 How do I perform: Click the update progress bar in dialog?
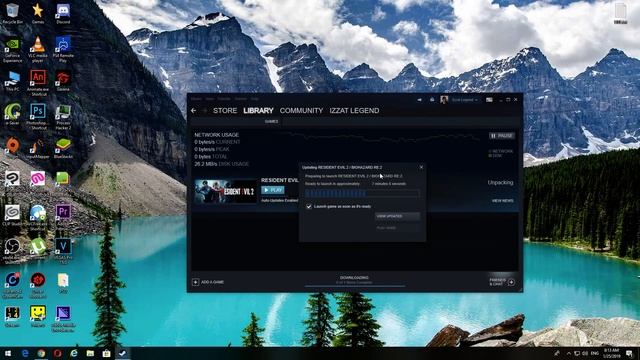pos(362,193)
